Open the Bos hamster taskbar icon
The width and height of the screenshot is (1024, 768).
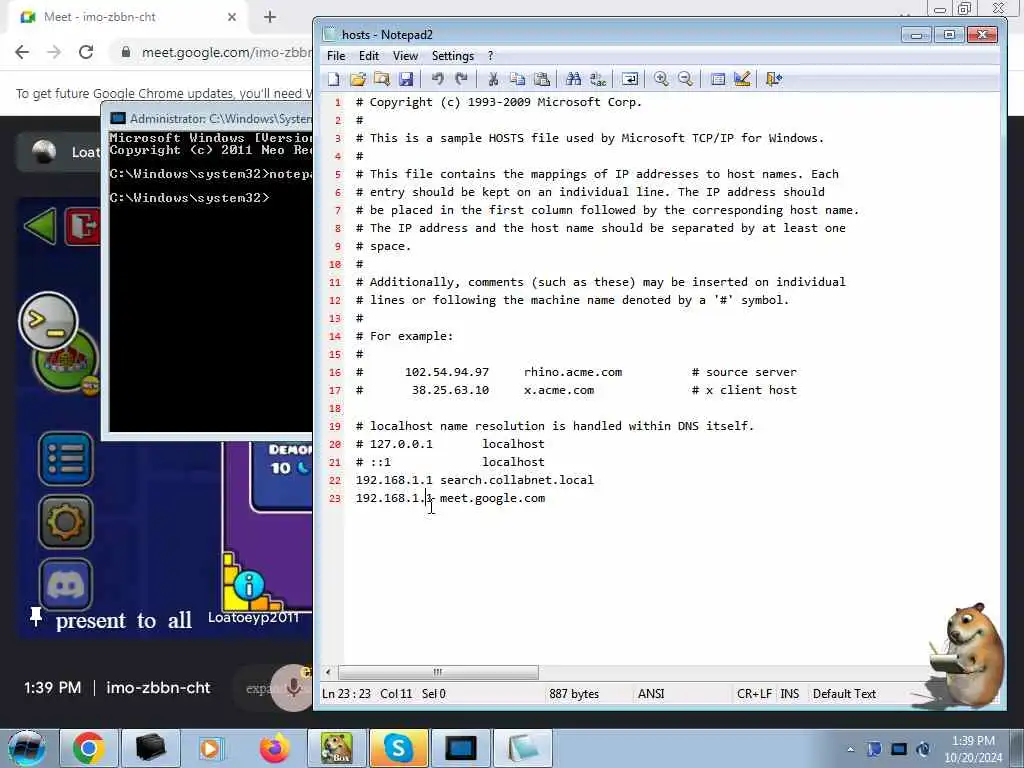point(336,748)
